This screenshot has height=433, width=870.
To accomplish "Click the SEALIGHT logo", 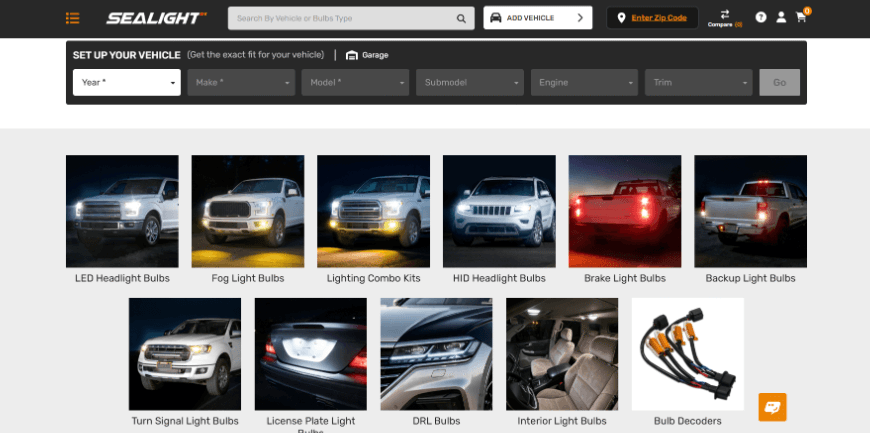I will coord(156,18).
